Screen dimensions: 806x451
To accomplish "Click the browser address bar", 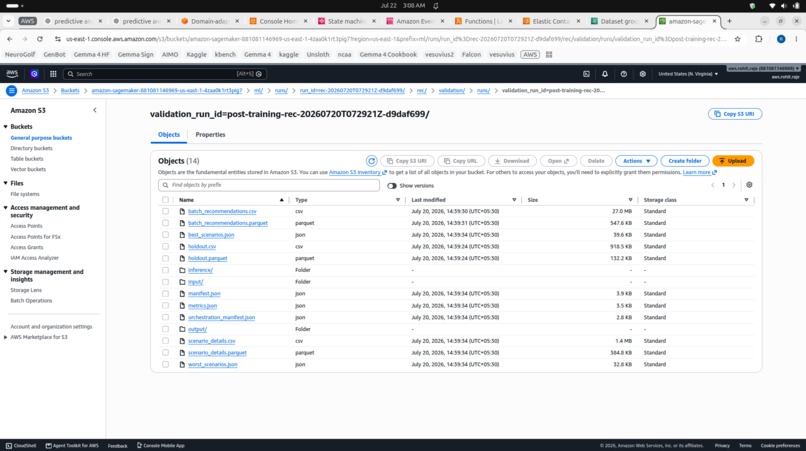I will point(396,39).
